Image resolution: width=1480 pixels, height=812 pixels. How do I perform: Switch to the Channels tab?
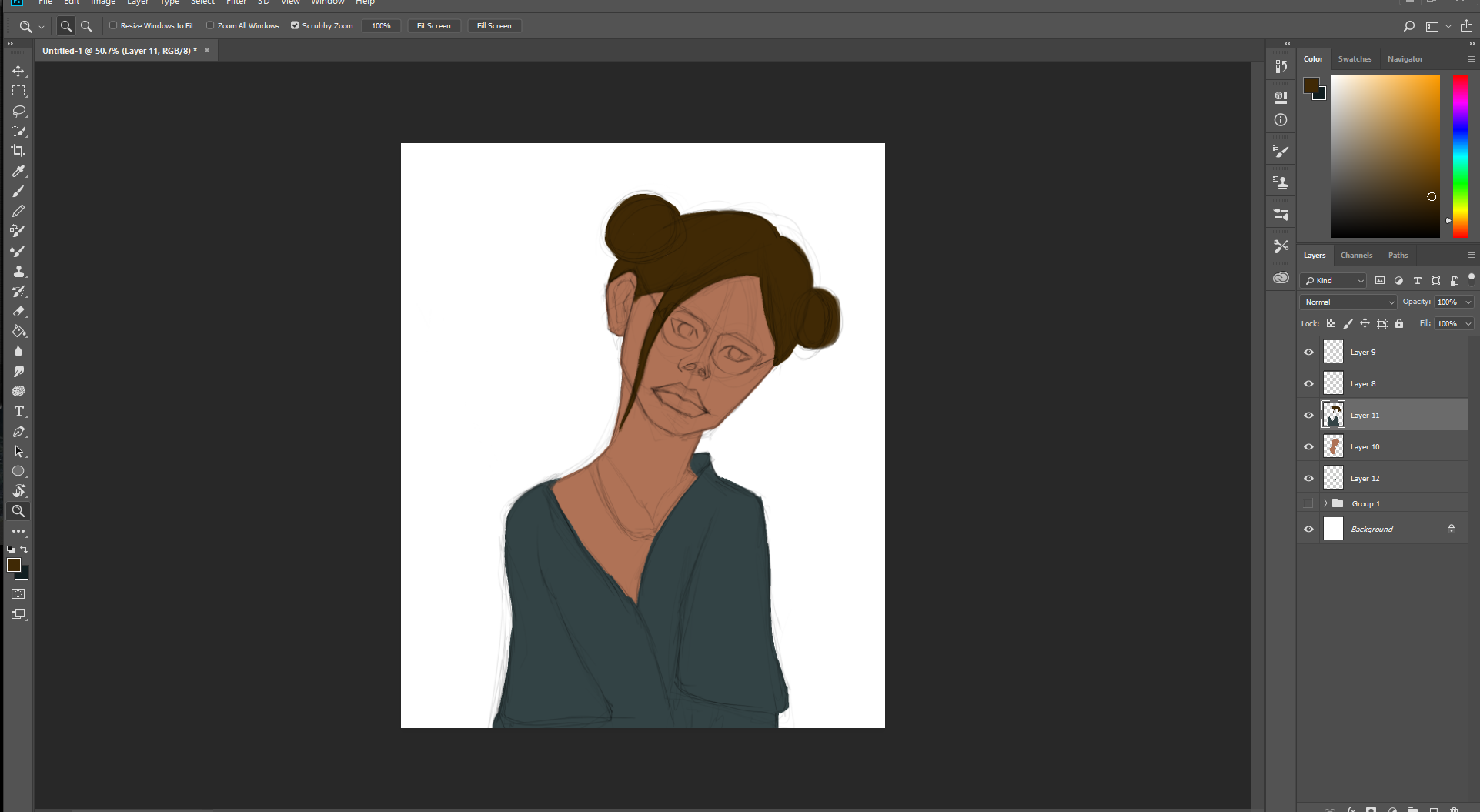point(1356,256)
